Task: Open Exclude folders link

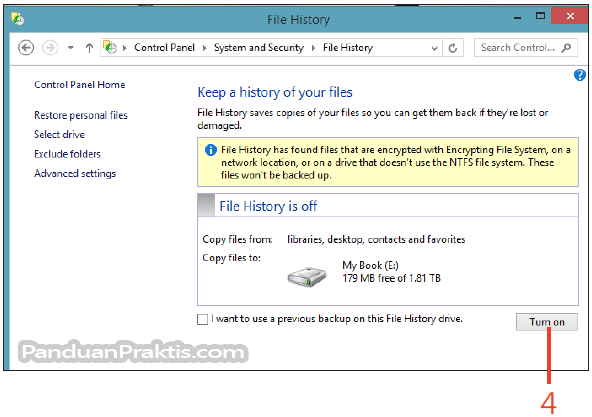Action: 67,154
